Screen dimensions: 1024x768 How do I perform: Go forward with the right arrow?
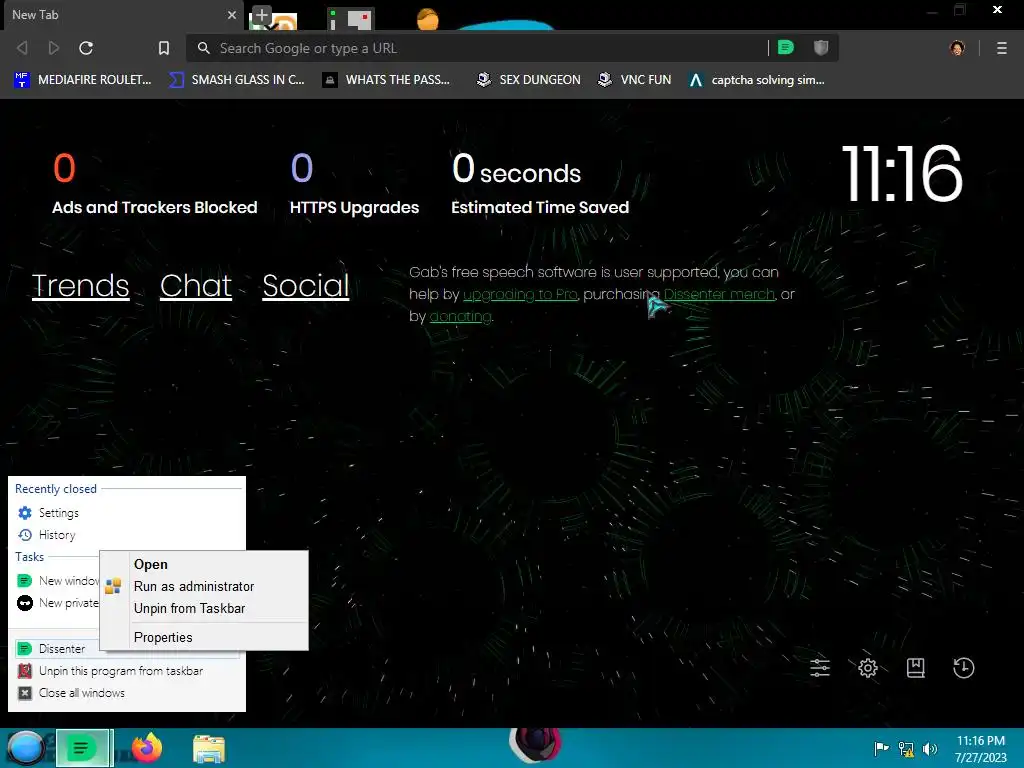pos(54,48)
